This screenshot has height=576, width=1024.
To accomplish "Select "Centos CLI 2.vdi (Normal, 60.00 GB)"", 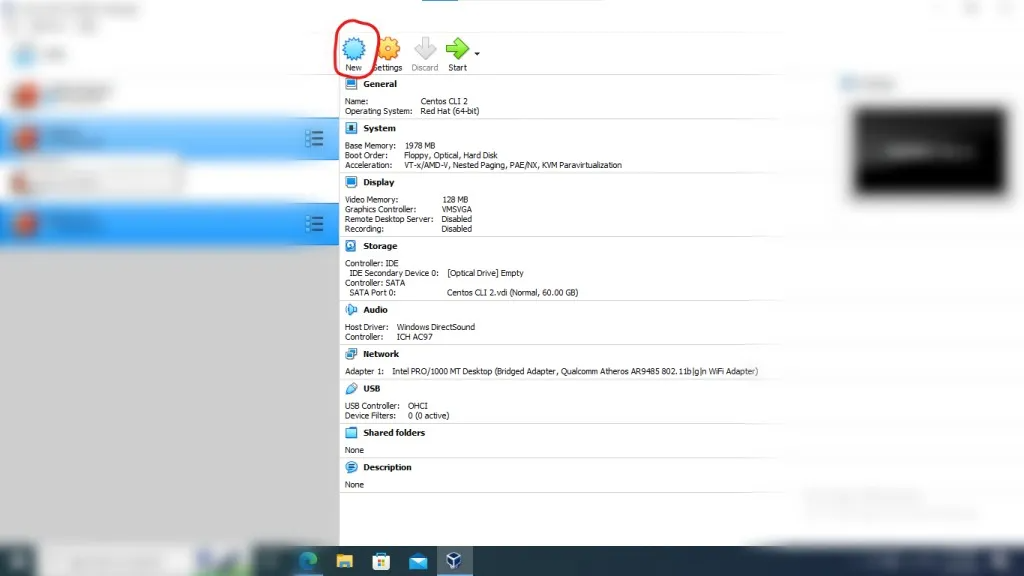I will [x=513, y=293].
